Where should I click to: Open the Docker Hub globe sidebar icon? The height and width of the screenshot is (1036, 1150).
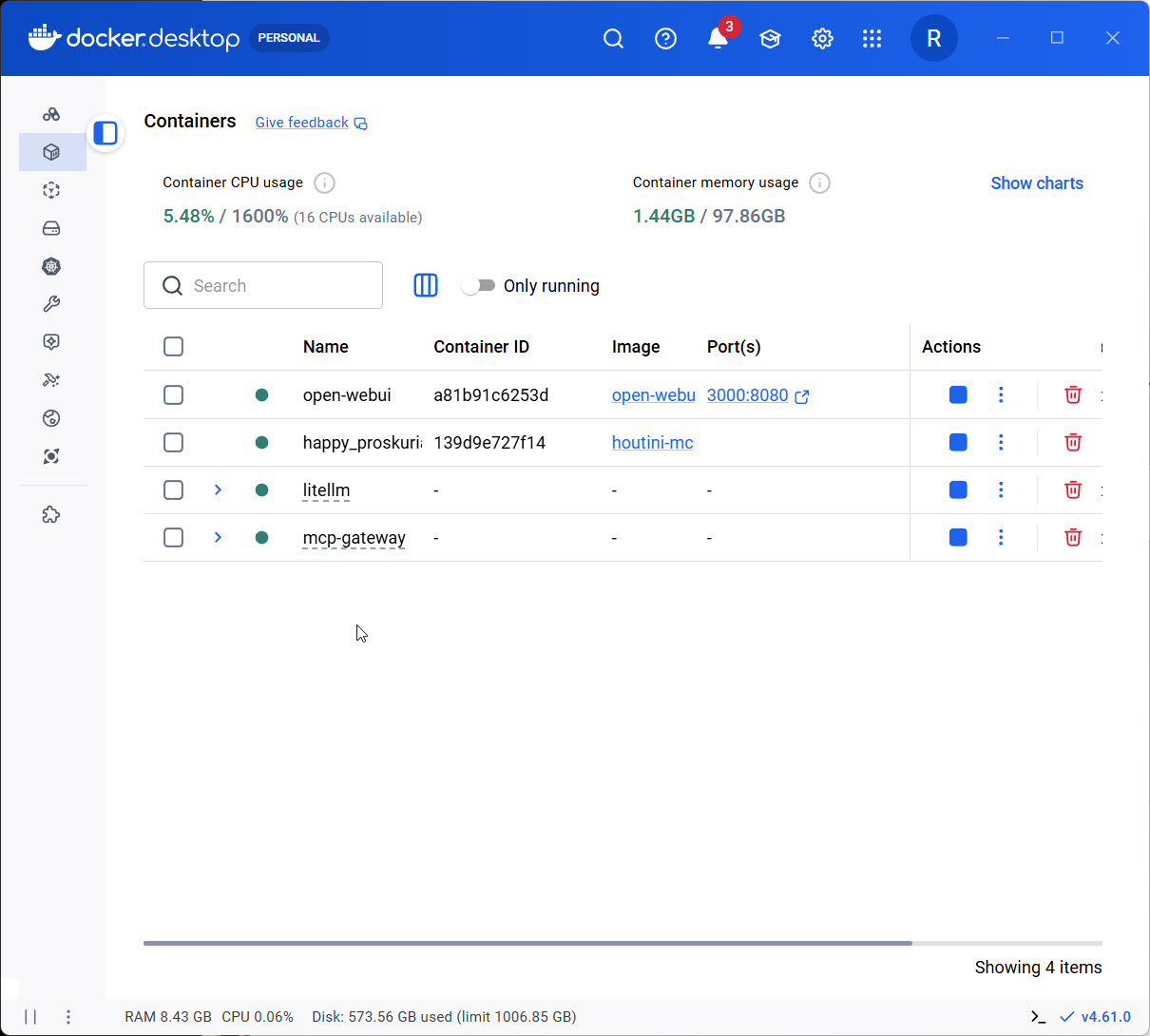point(51,418)
